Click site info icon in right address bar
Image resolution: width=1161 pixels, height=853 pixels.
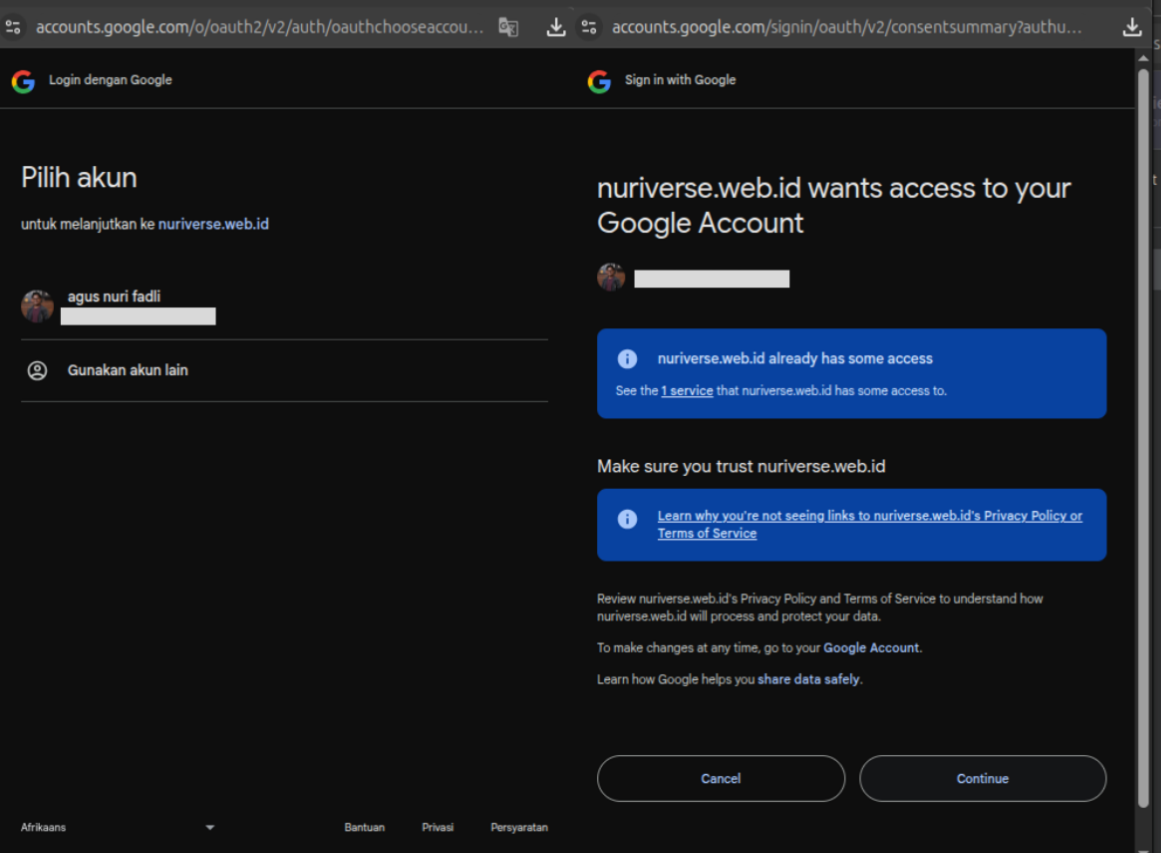589,27
